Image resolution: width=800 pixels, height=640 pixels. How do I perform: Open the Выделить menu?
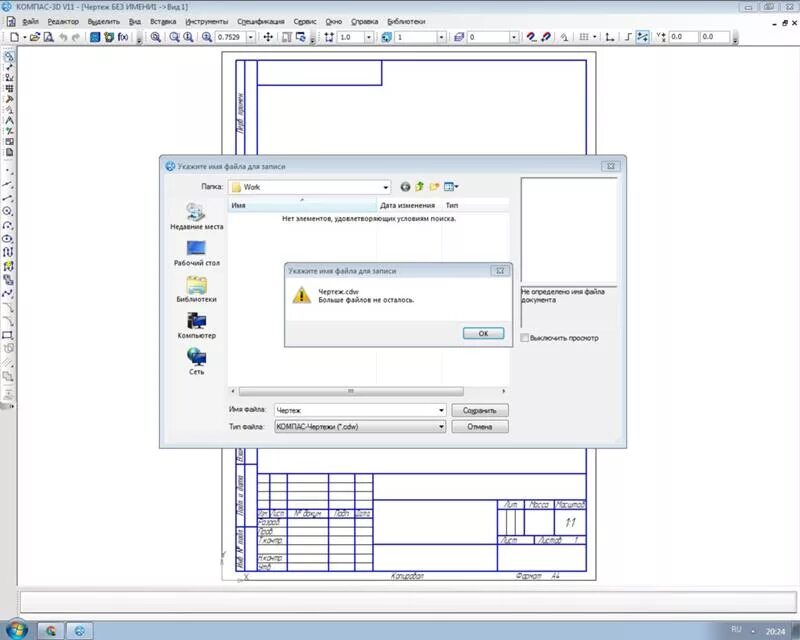click(x=104, y=21)
